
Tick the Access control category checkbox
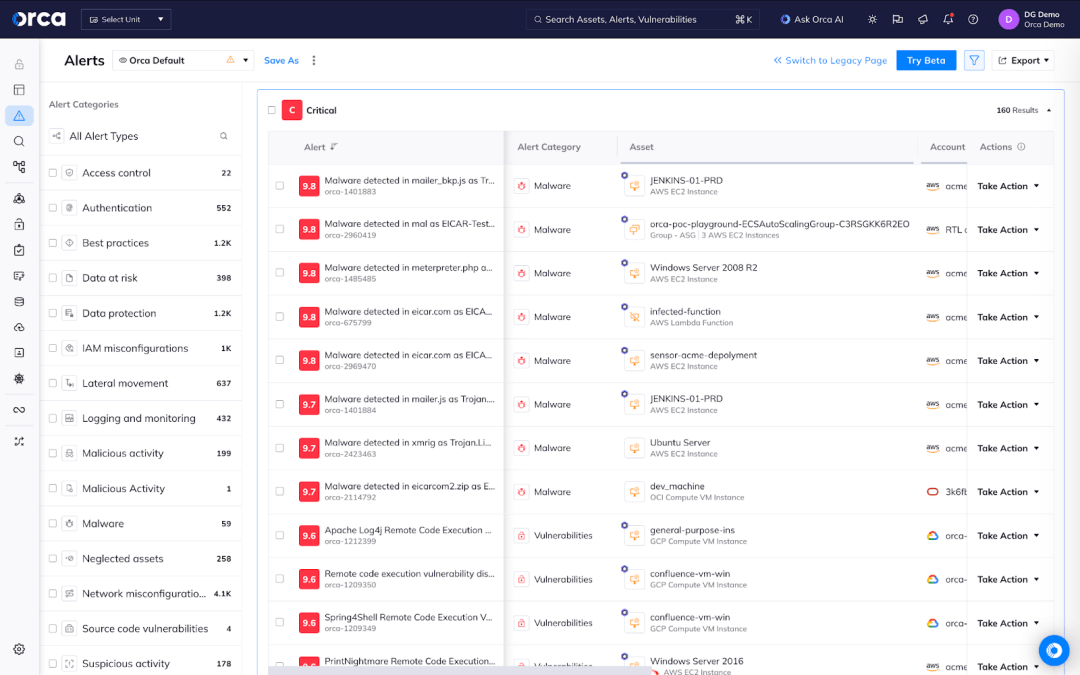(53, 173)
